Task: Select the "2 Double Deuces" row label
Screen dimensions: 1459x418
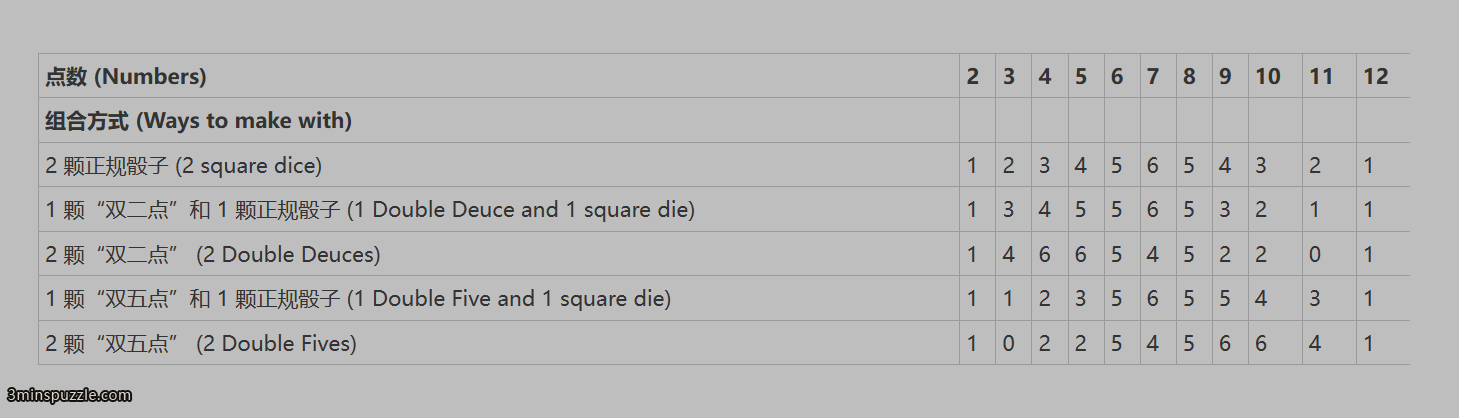Action: tap(213, 255)
